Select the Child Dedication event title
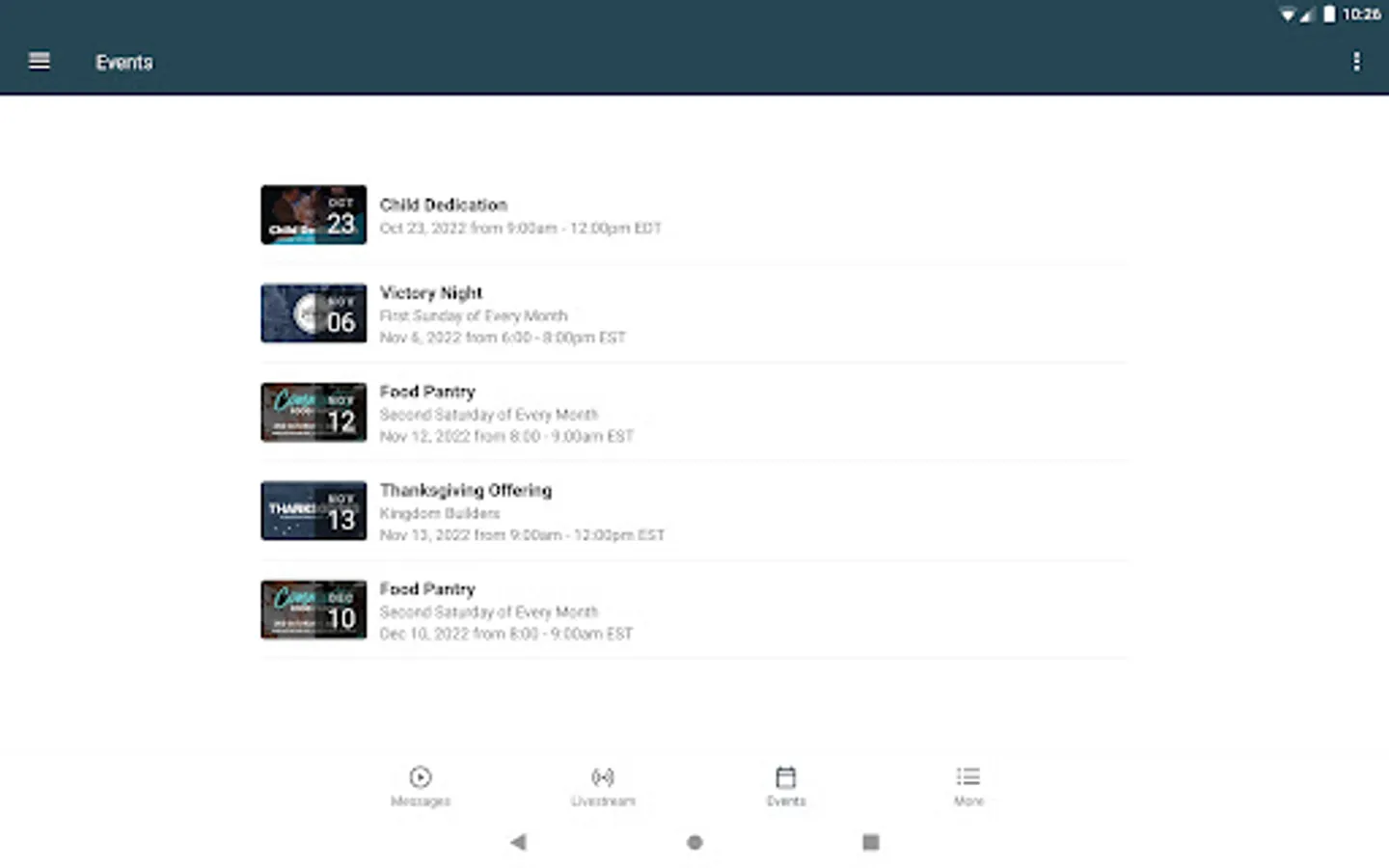Viewport: 1389px width, 868px height. pos(444,204)
